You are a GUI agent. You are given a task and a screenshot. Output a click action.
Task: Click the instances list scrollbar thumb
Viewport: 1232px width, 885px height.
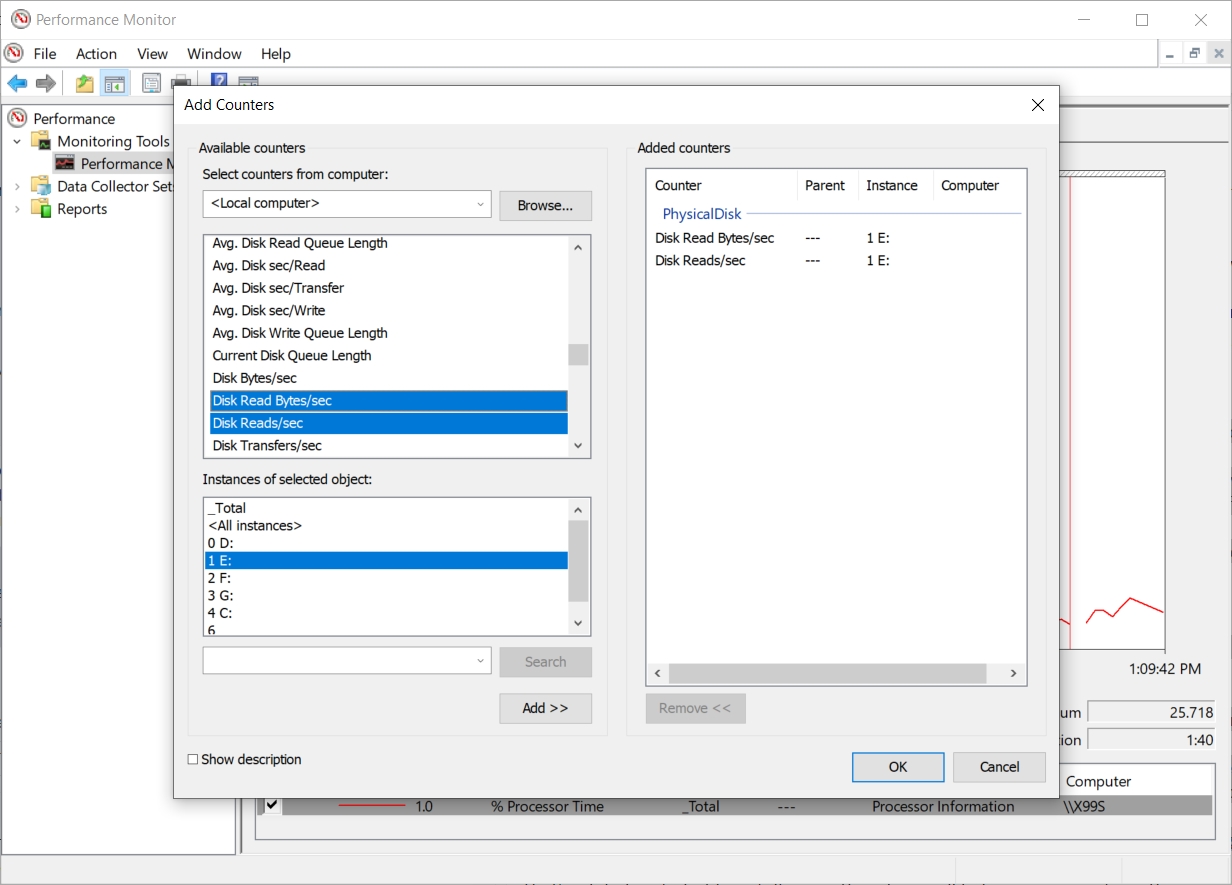(x=578, y=561)
